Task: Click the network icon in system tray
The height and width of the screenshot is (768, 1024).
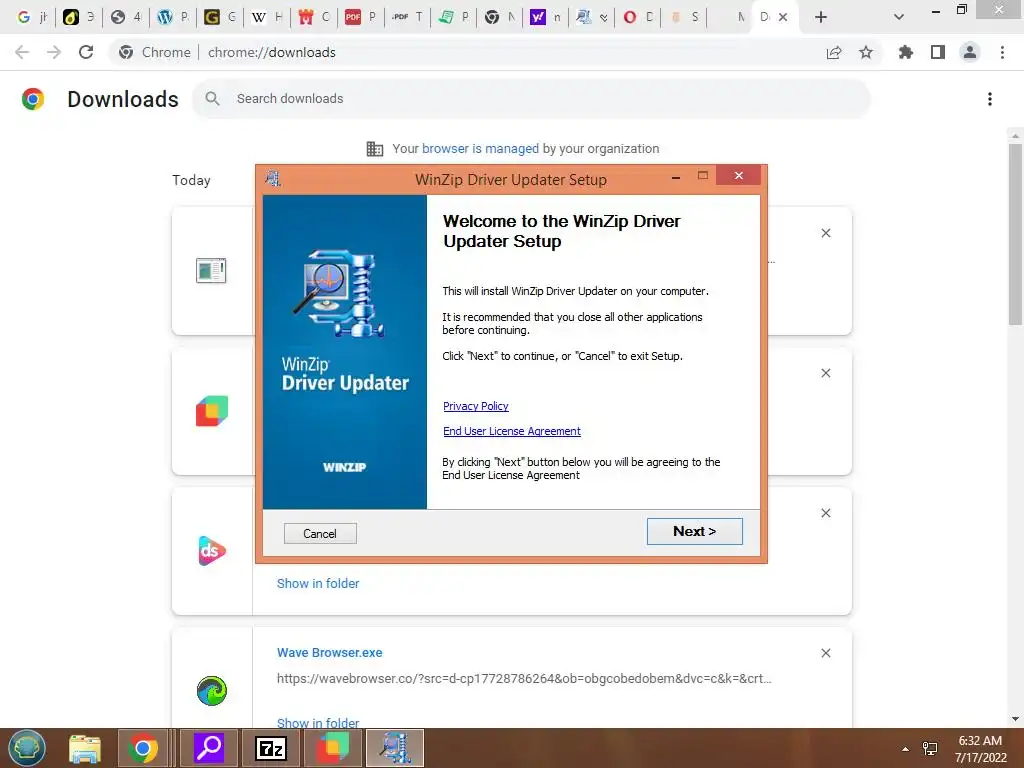Action: point(930,748)
